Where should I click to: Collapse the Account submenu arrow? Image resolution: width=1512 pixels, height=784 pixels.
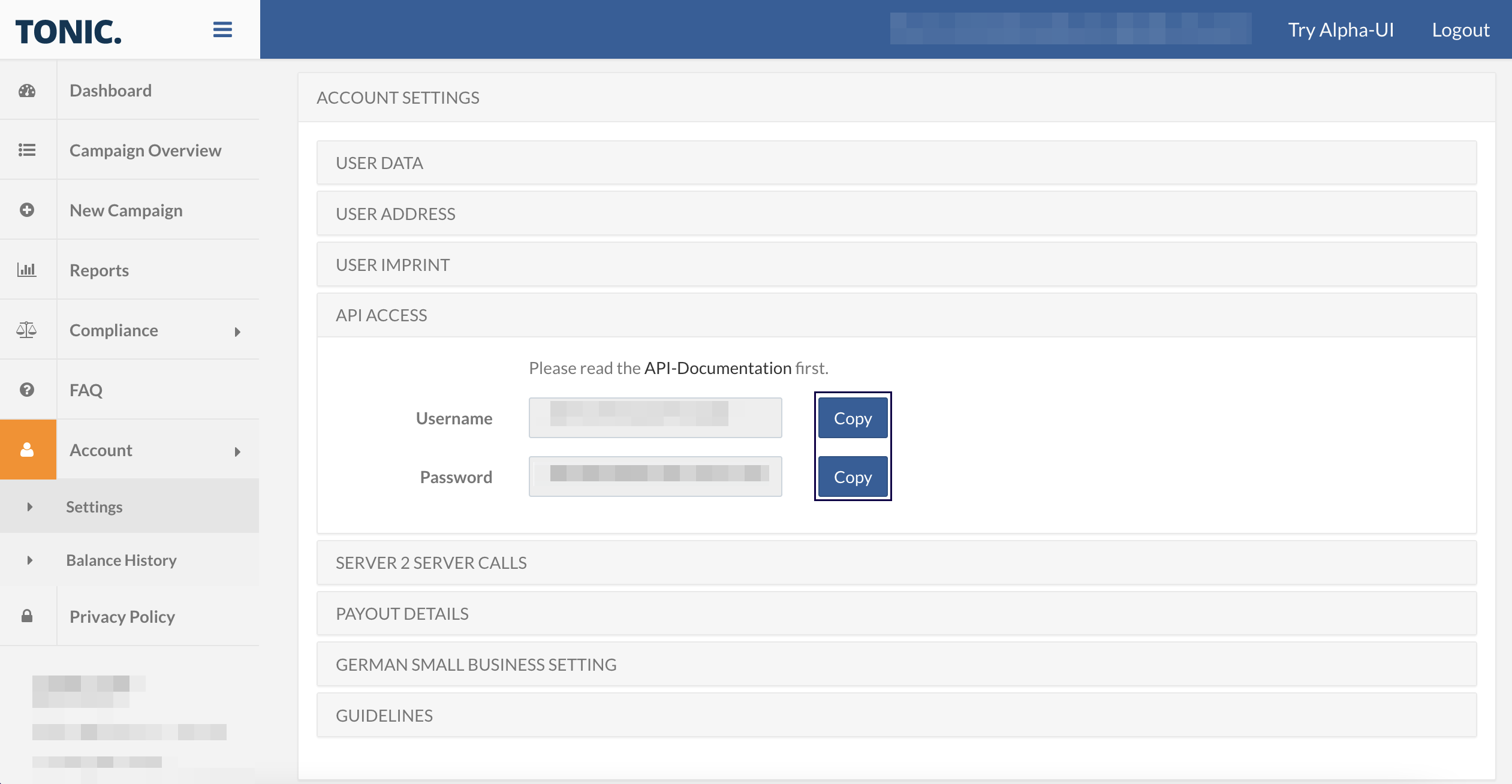(x=237, y=451)
